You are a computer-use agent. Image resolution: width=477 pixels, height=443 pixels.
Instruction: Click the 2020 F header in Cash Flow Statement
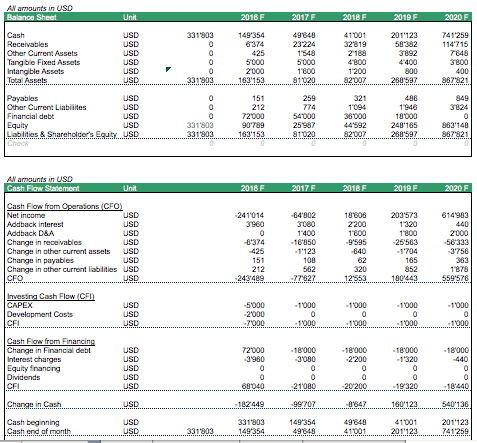(x=456, y=188)
